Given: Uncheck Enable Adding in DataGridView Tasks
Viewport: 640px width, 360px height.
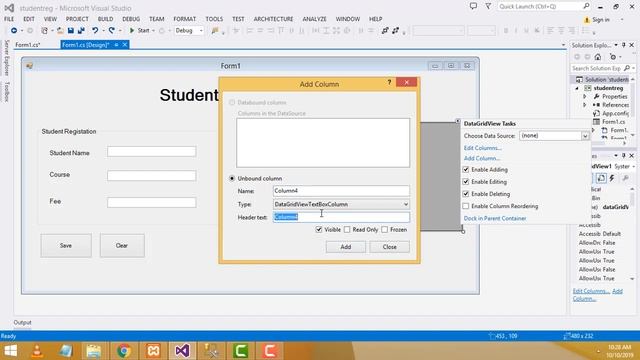Looking at the screenshot, I should point(466,169).
